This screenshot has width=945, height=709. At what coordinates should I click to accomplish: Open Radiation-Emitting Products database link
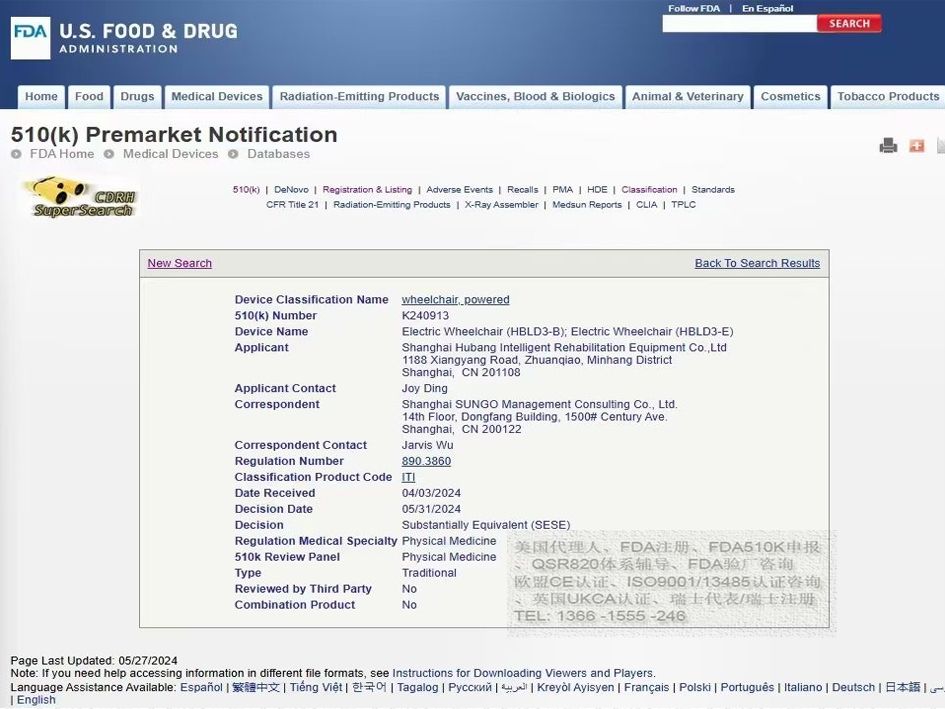tap(392, 204)
